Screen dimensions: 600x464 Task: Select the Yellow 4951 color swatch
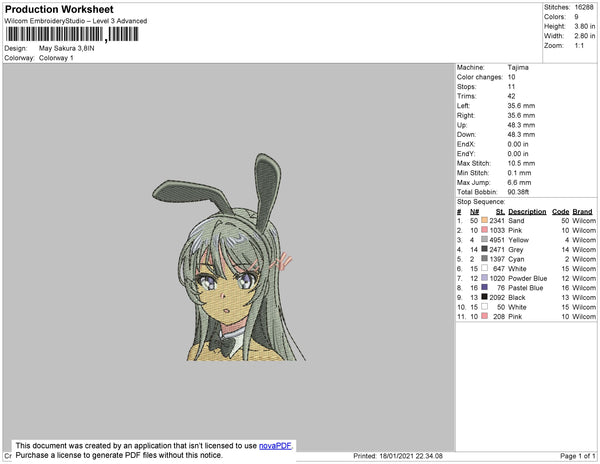tap(484, 239)
